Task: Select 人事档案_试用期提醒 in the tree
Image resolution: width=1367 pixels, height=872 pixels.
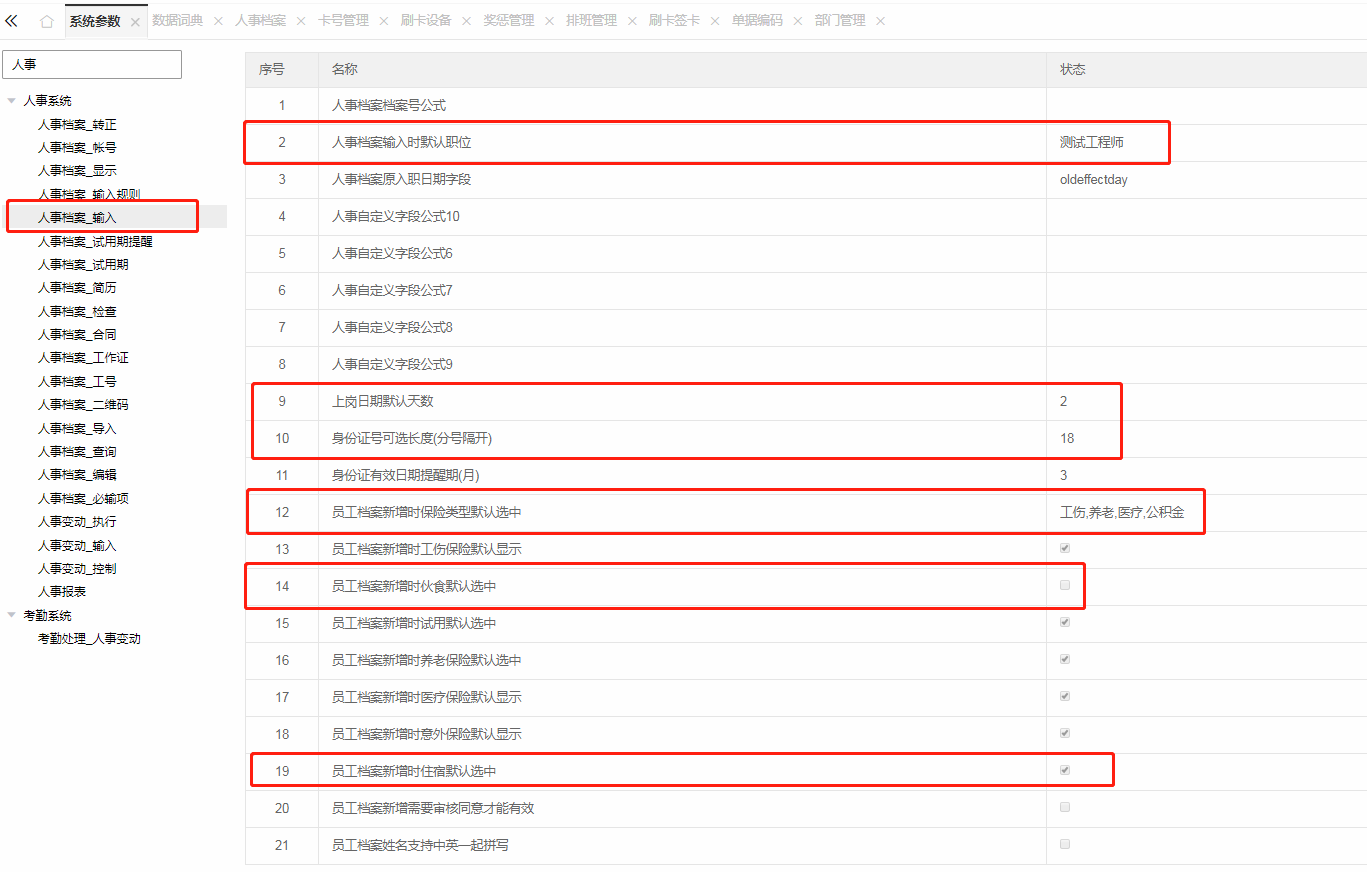Action: click(95, 241)
